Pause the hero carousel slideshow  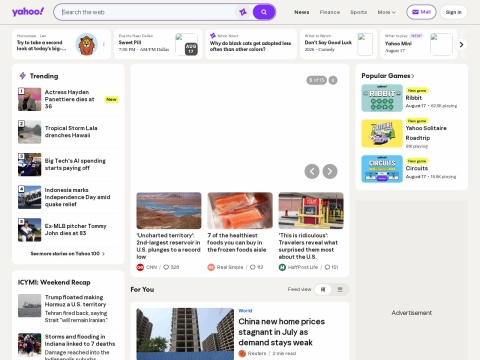(x=333, y=80)
